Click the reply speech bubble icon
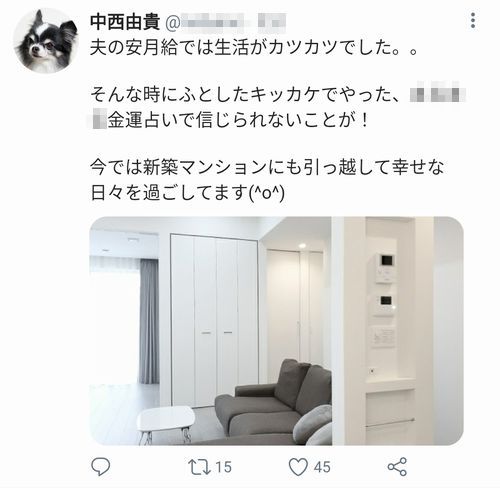The height and width of the screenshot is (488, 500). click(101, 466)
